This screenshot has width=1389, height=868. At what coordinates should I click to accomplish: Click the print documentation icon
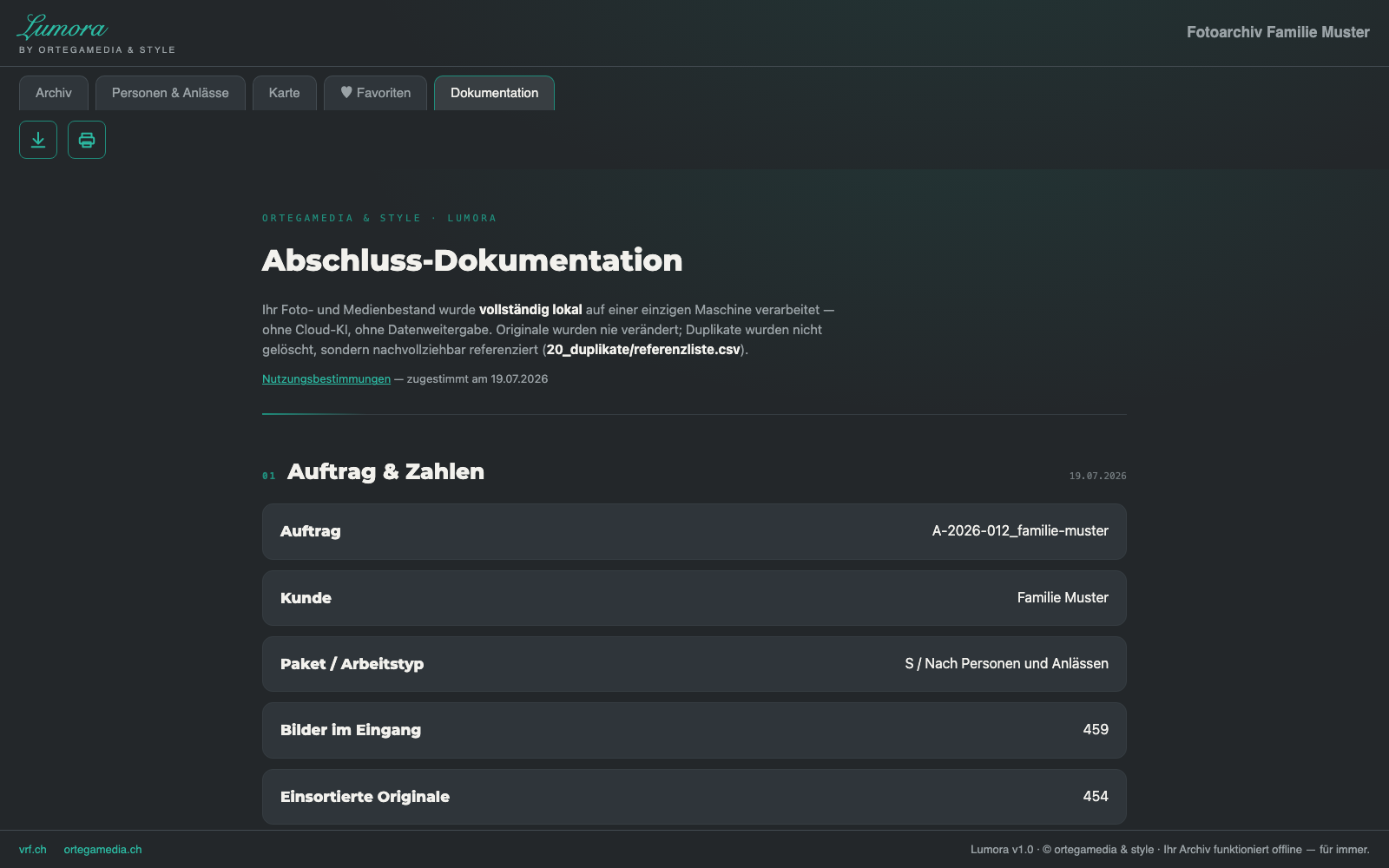[87, 140]
